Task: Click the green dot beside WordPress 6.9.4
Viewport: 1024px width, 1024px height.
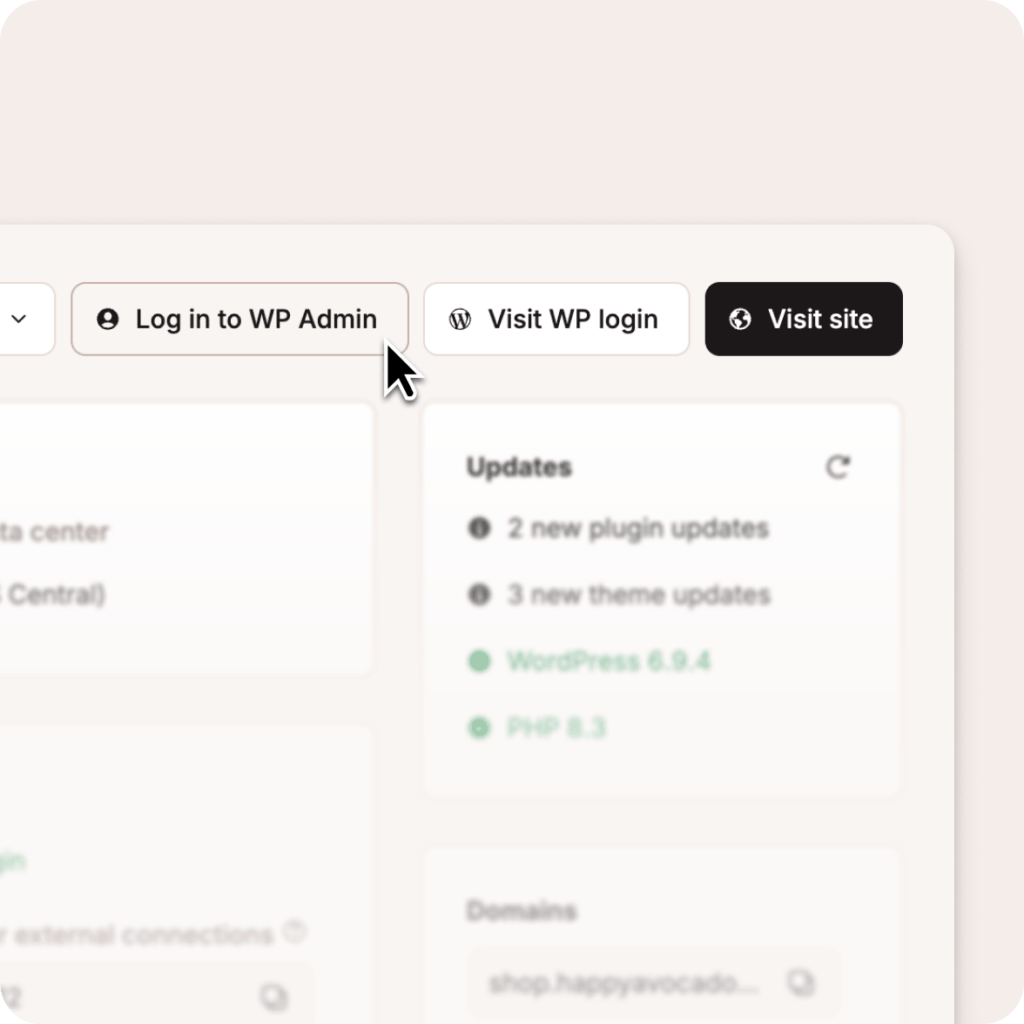Action: pos(479,661)
